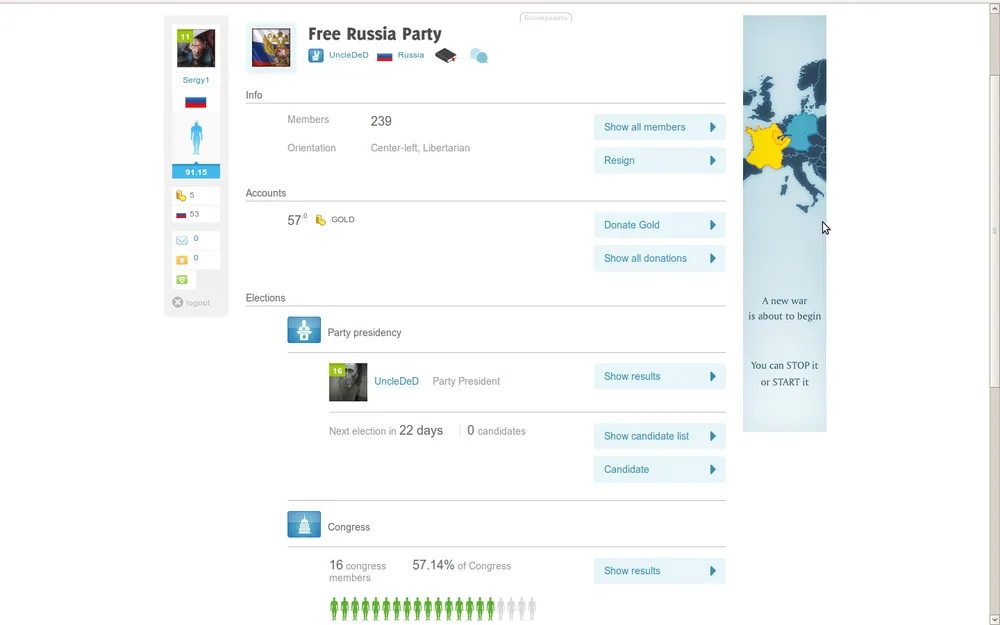The width and height of the screenshot is (1000, 625).
Task: Open the party chat bubbles icon
Action: click(479, 56)
